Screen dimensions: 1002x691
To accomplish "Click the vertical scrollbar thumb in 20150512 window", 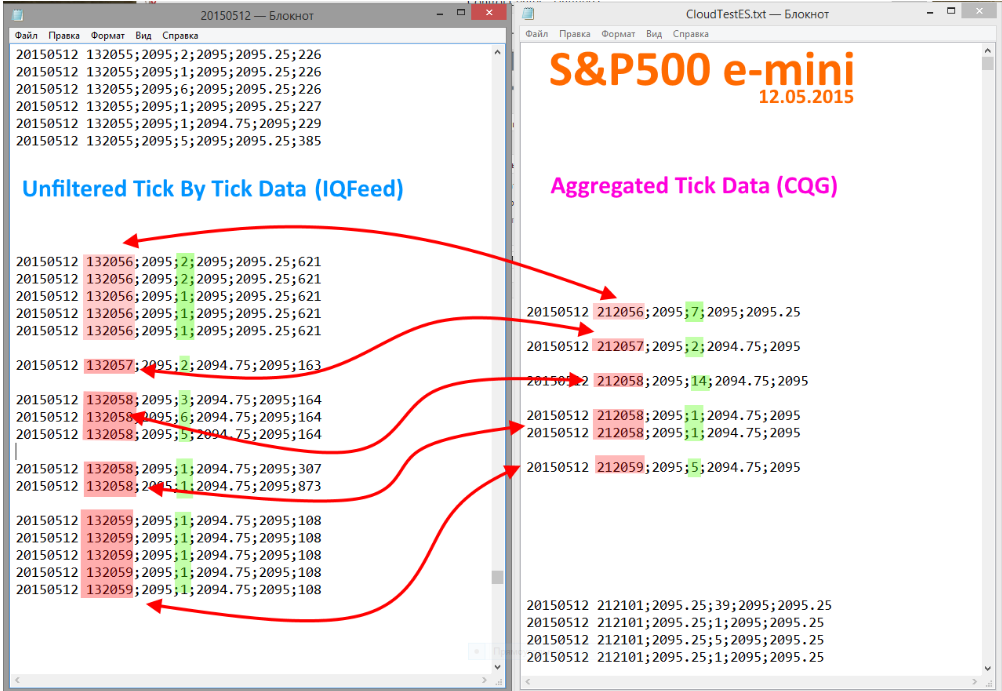I will pos(498,577).
